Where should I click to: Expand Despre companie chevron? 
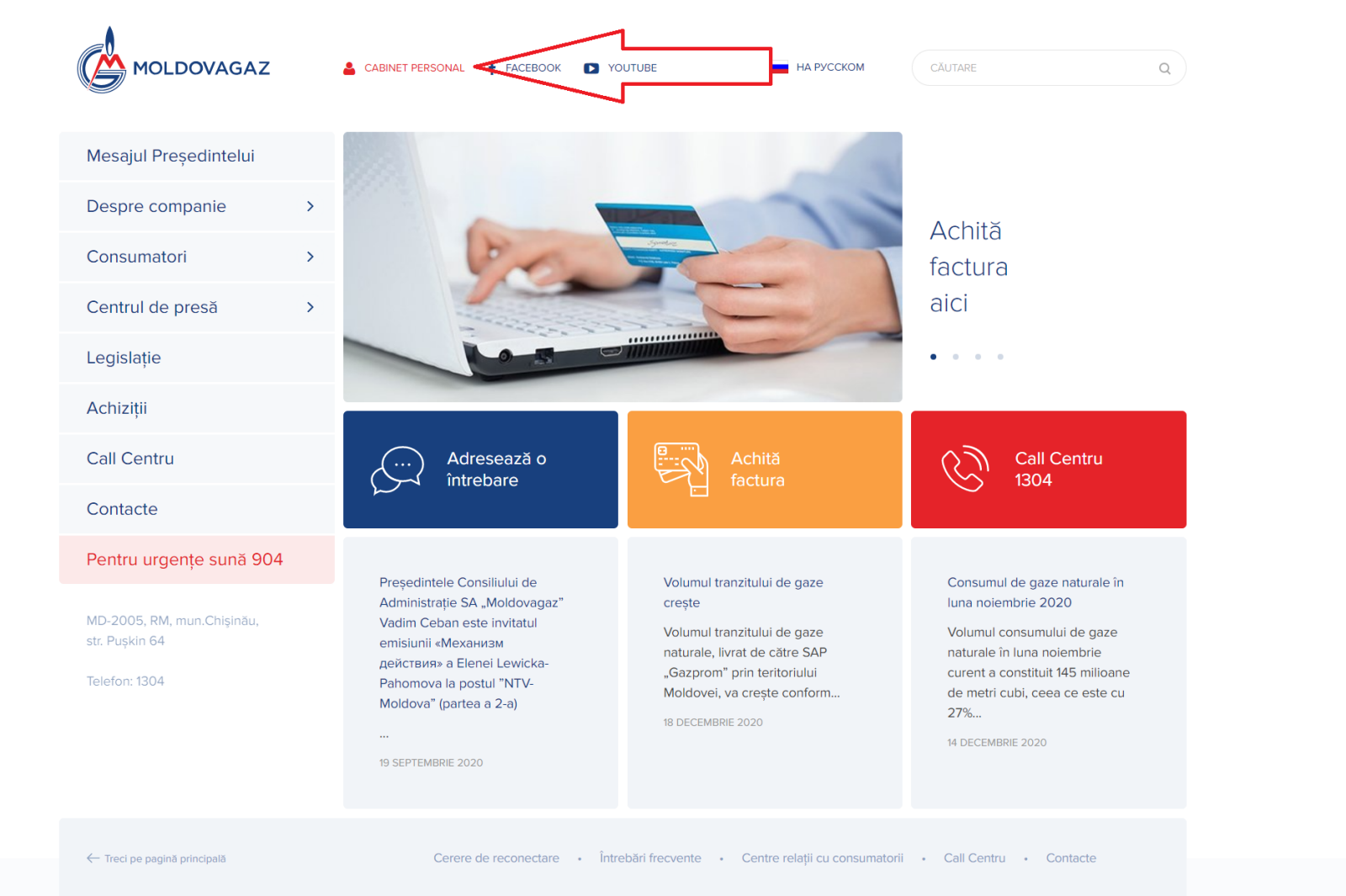pos(310,206)
